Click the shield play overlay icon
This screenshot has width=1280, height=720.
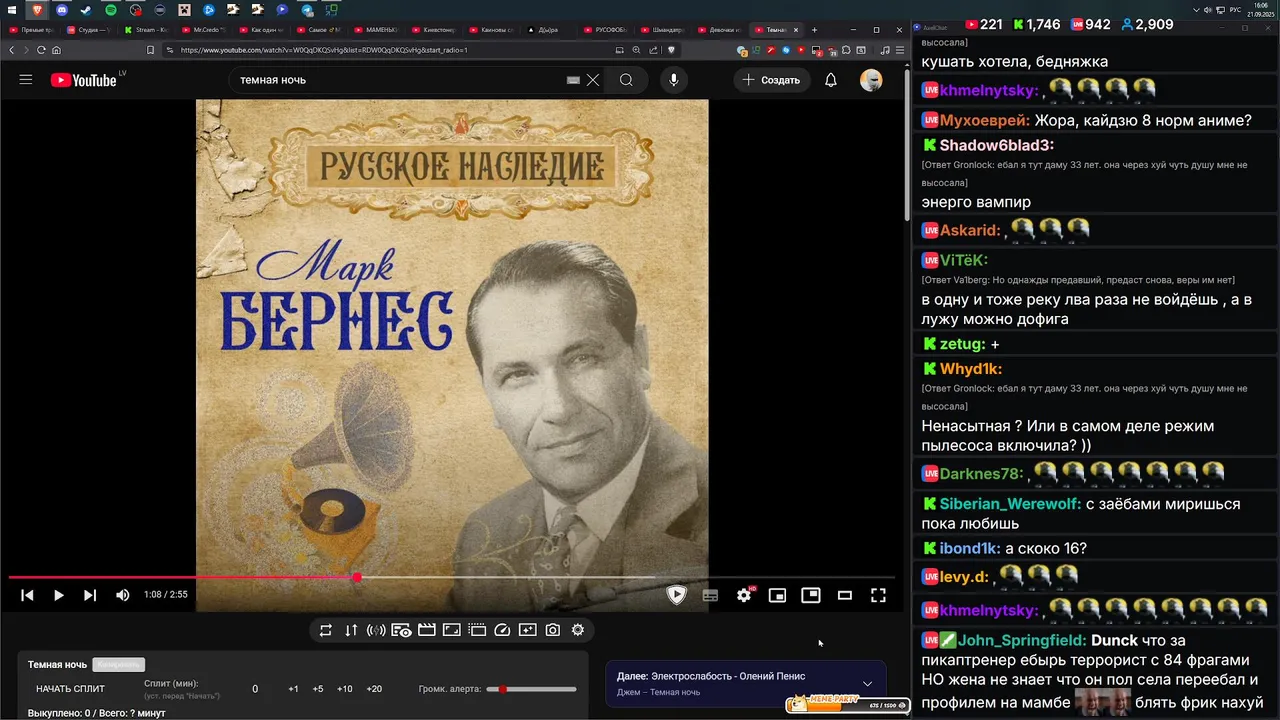[677, 595]
